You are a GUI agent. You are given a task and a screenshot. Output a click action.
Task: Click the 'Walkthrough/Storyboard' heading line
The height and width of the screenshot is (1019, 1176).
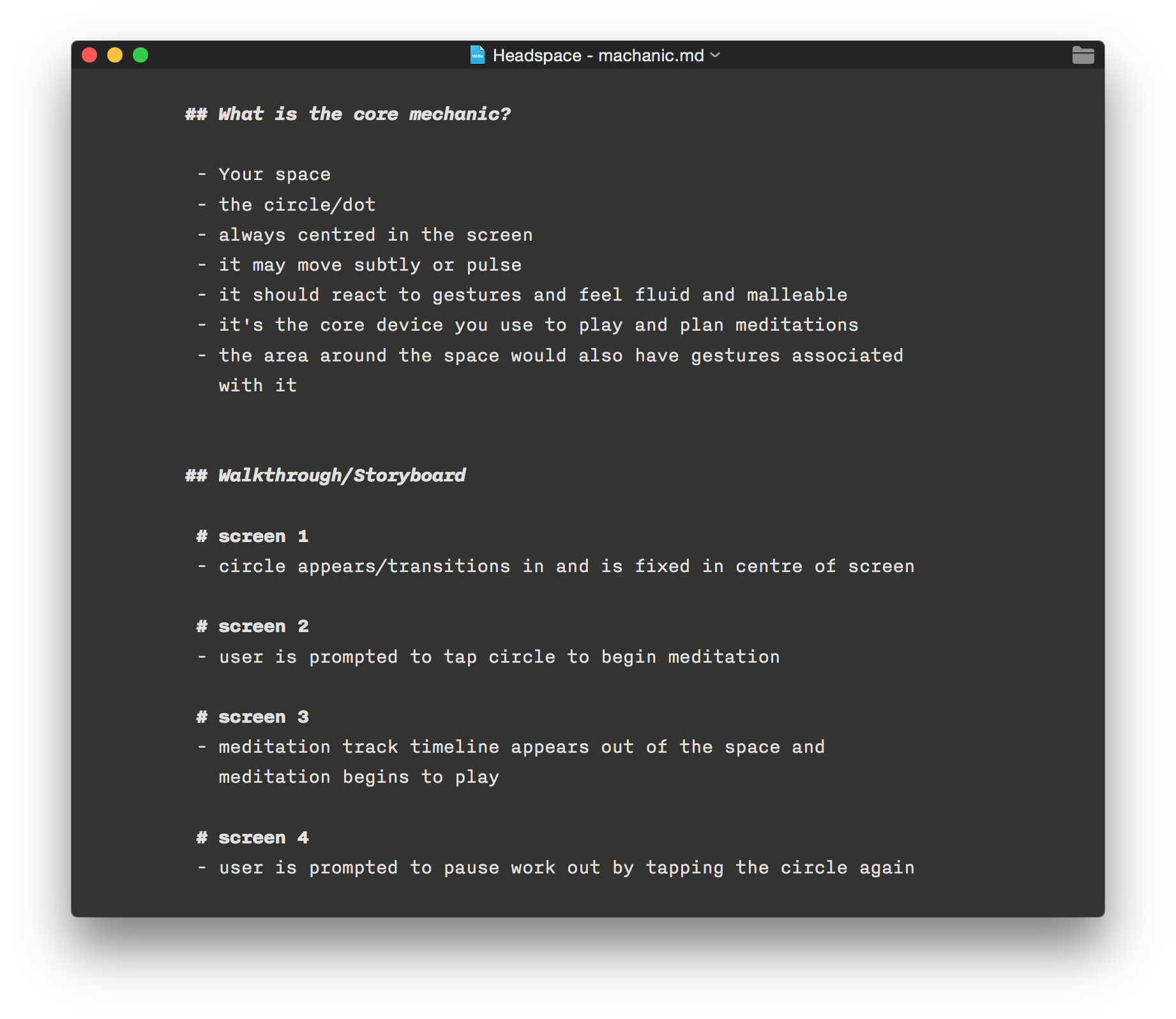[326, 476]
